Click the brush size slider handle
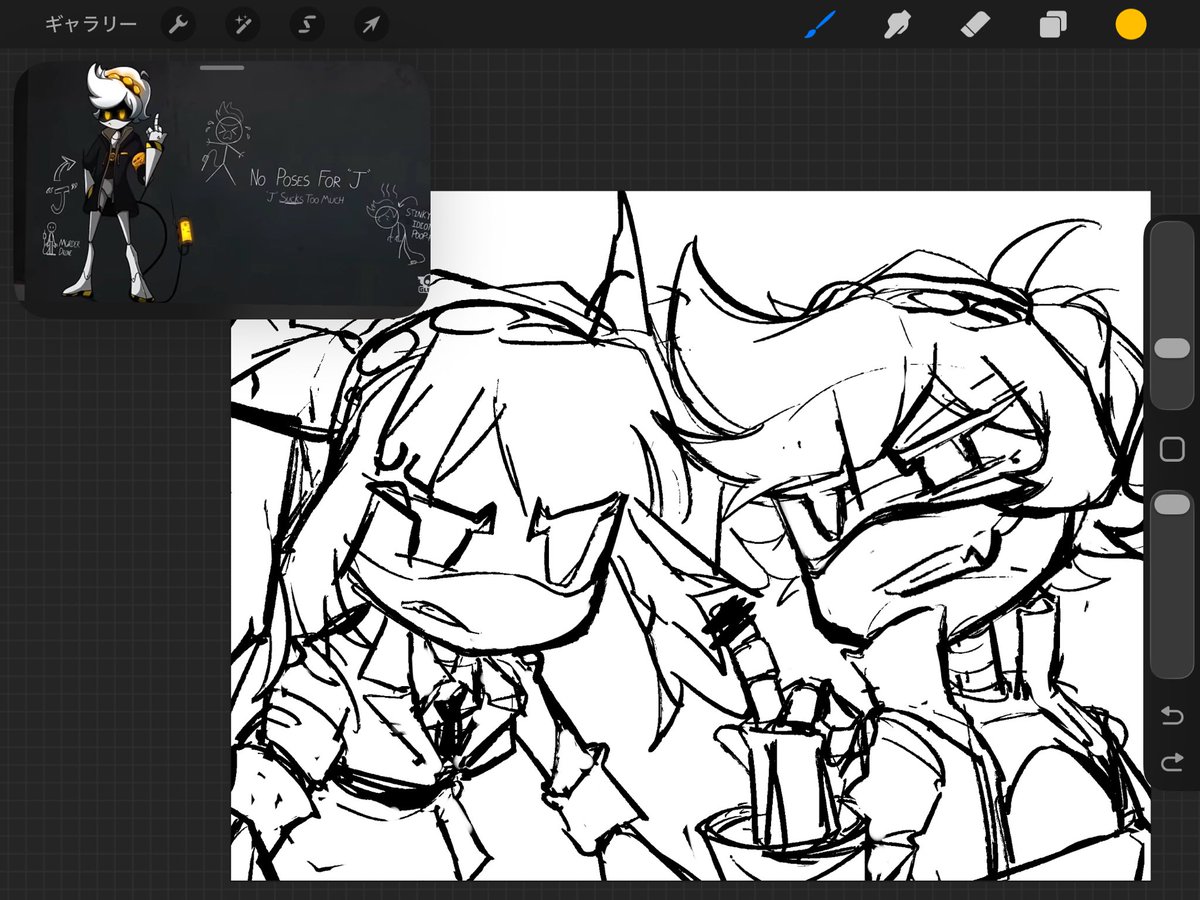Viewport: 1200px width, 900px height. (1172, 348)
